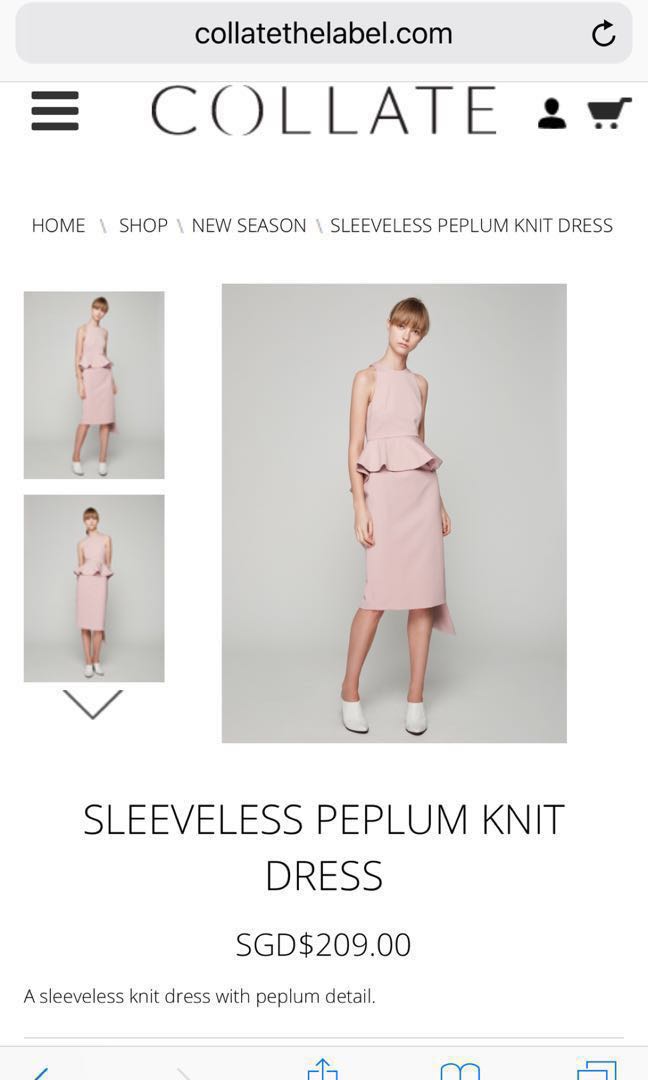Expand more thumbnails with down chevron
This screenshot has width=648, height=1080.
click(93, 704)
